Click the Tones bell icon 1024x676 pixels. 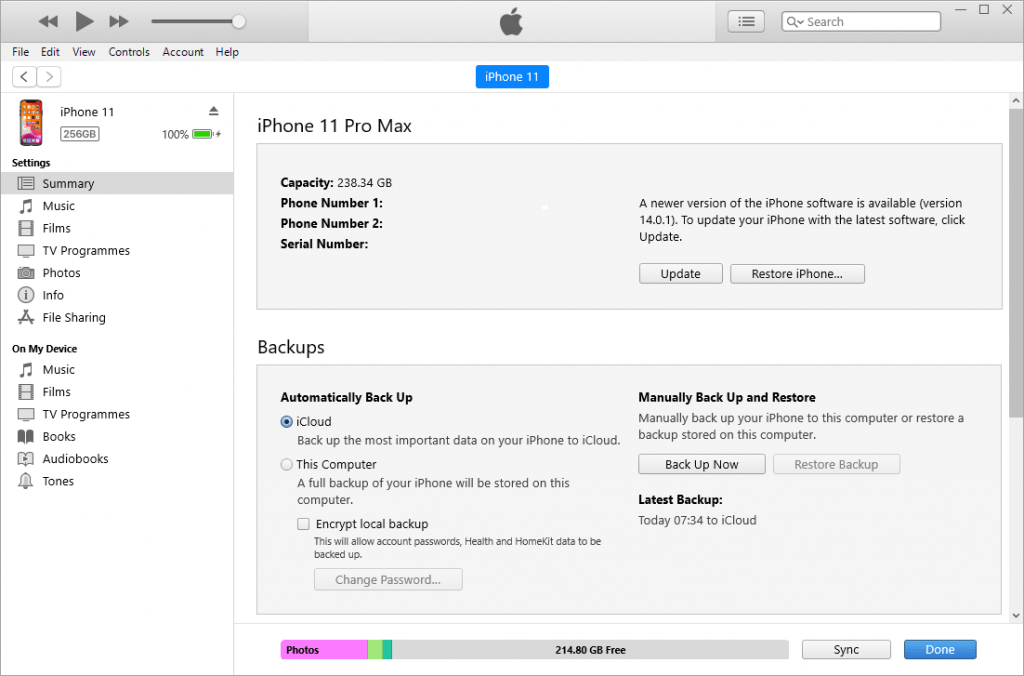click(x=25, y=481)
